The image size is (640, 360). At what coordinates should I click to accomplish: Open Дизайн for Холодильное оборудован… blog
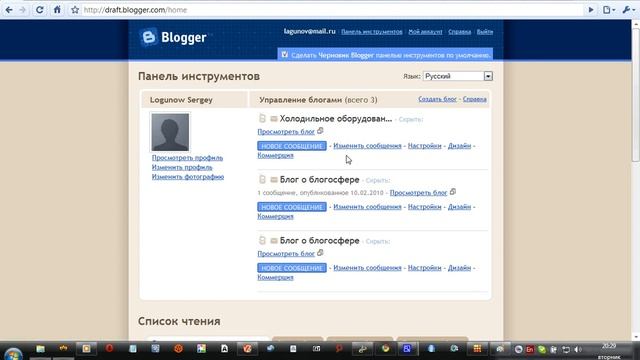(x=459, y=146)
